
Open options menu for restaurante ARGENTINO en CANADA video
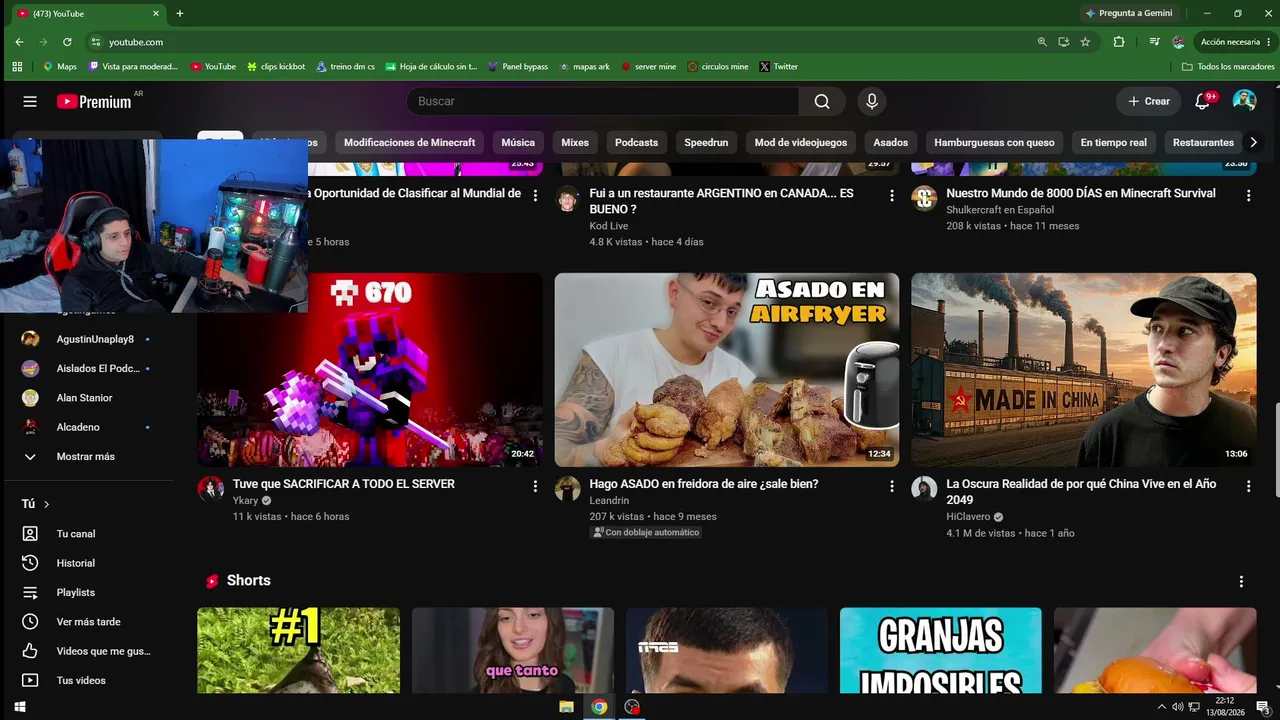pyautogui.click(x=892, y=196)
